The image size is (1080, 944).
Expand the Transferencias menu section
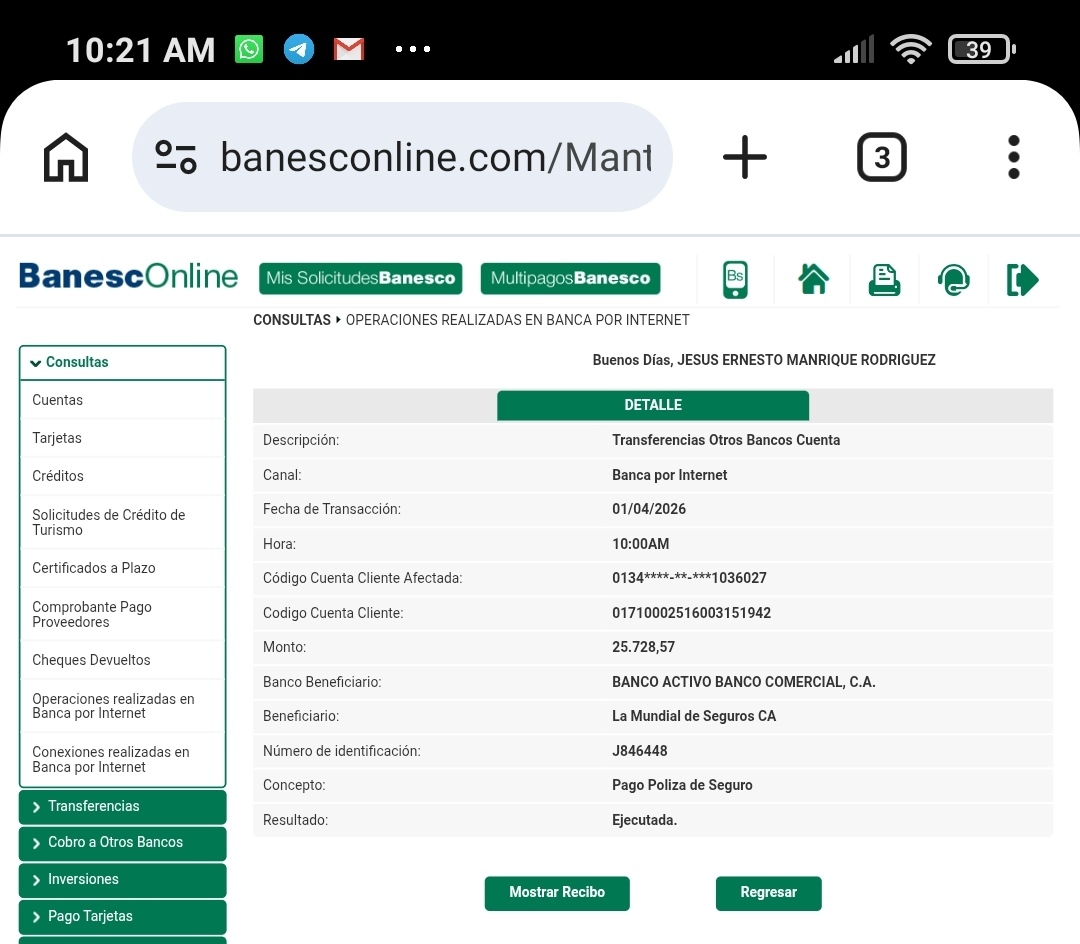point(122,806)
